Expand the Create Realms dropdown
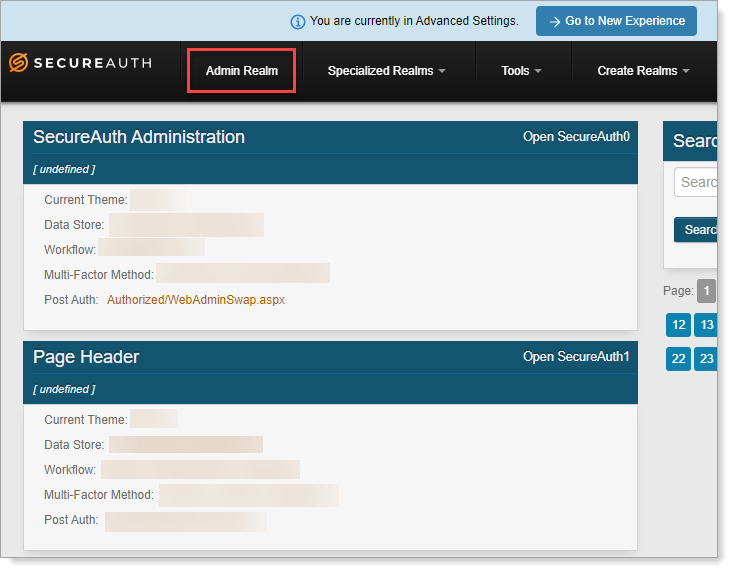This screenshot has height=573, width=733. point(643,71)
